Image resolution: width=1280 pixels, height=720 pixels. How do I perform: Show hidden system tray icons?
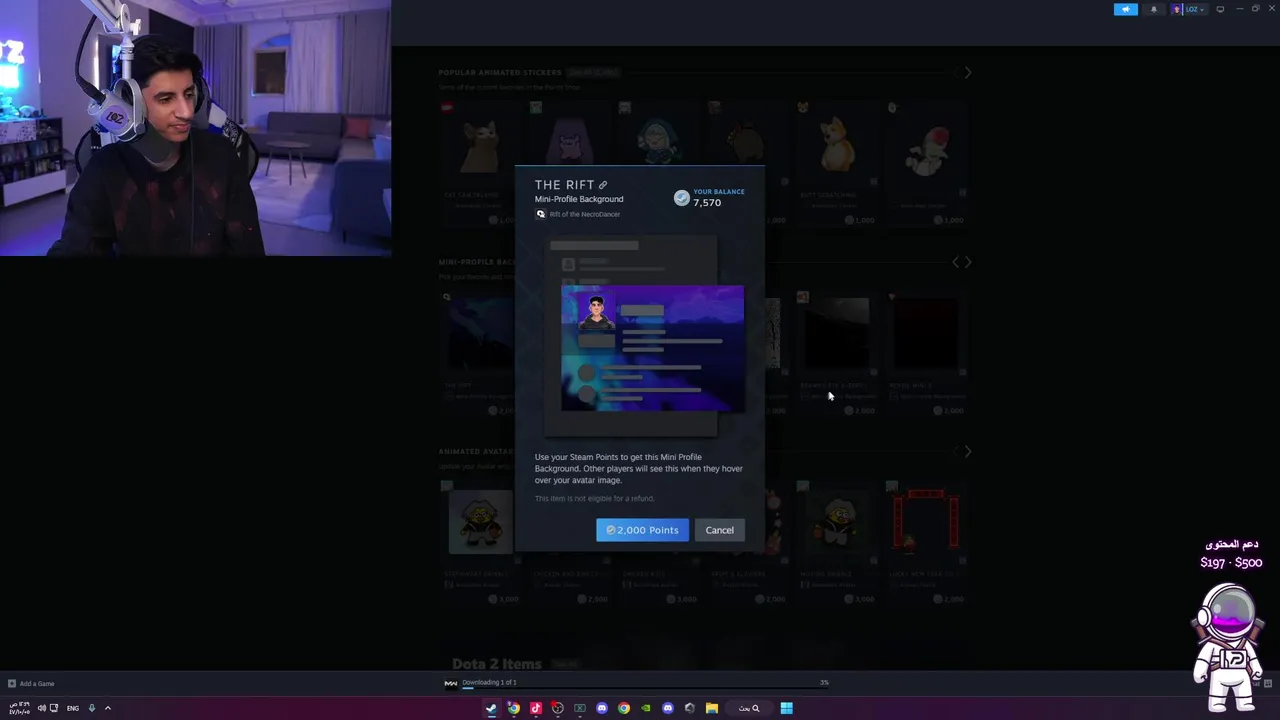pos(108,708)
